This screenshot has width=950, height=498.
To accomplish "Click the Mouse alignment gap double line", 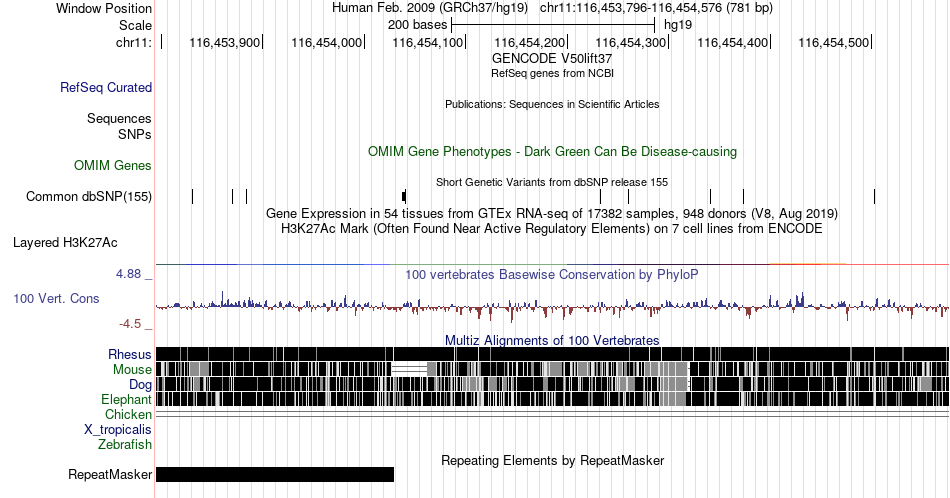I will (410, 369).
